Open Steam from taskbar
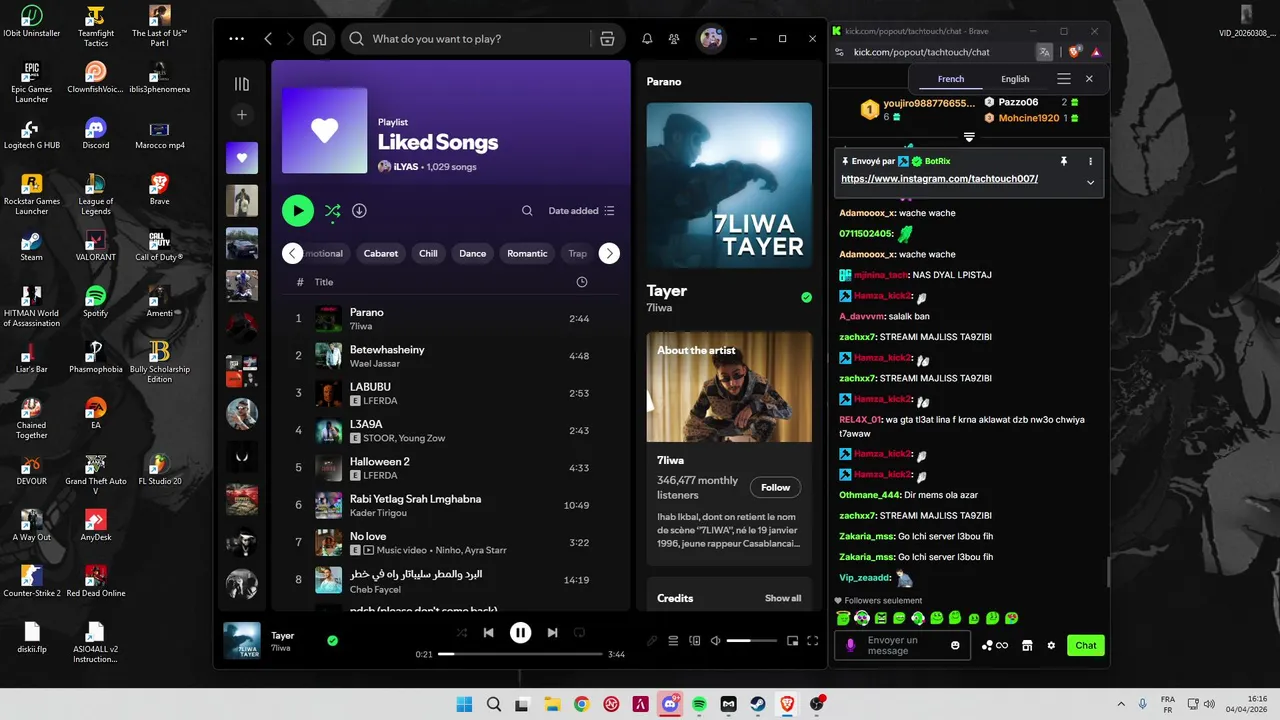 click(758, 704)
